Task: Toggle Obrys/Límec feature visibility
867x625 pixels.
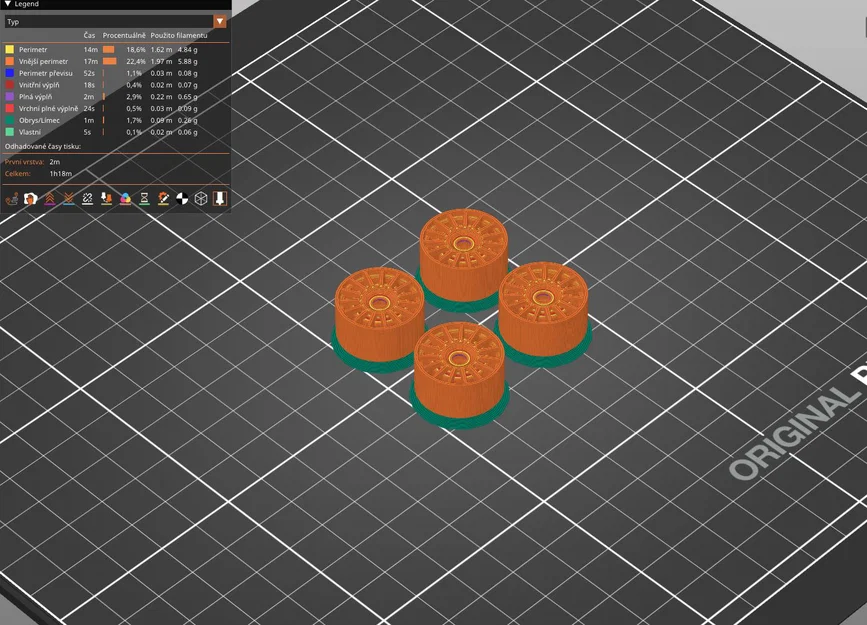Action: [39, 120]
